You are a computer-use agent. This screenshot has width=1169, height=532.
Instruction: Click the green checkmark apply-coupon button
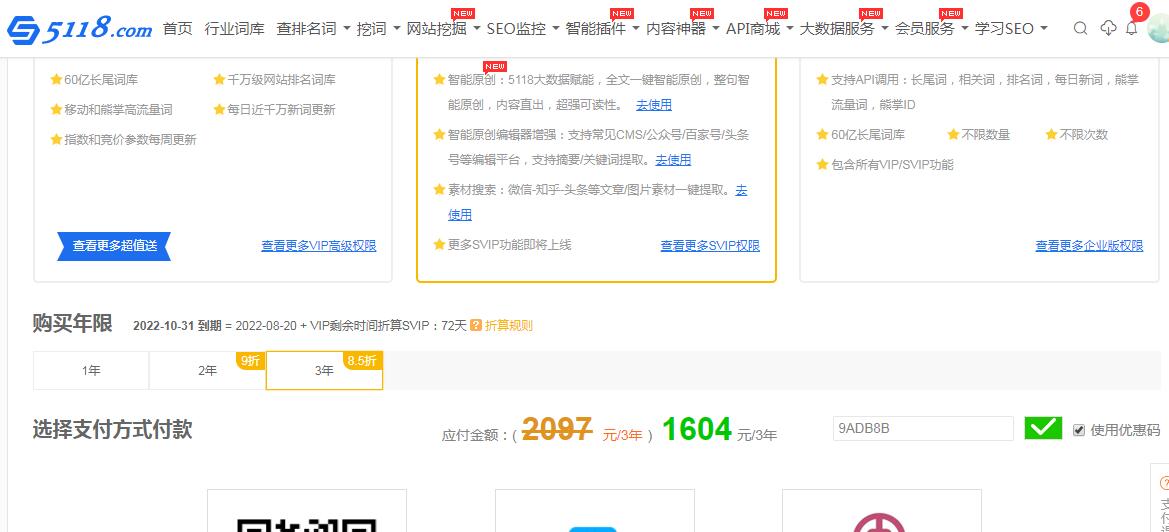[x=1043, y=428]
